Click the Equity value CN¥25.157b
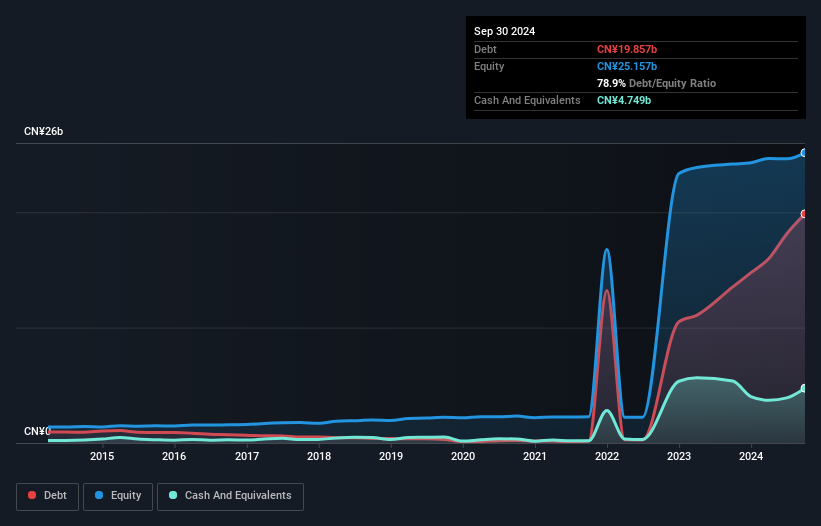 627,66
